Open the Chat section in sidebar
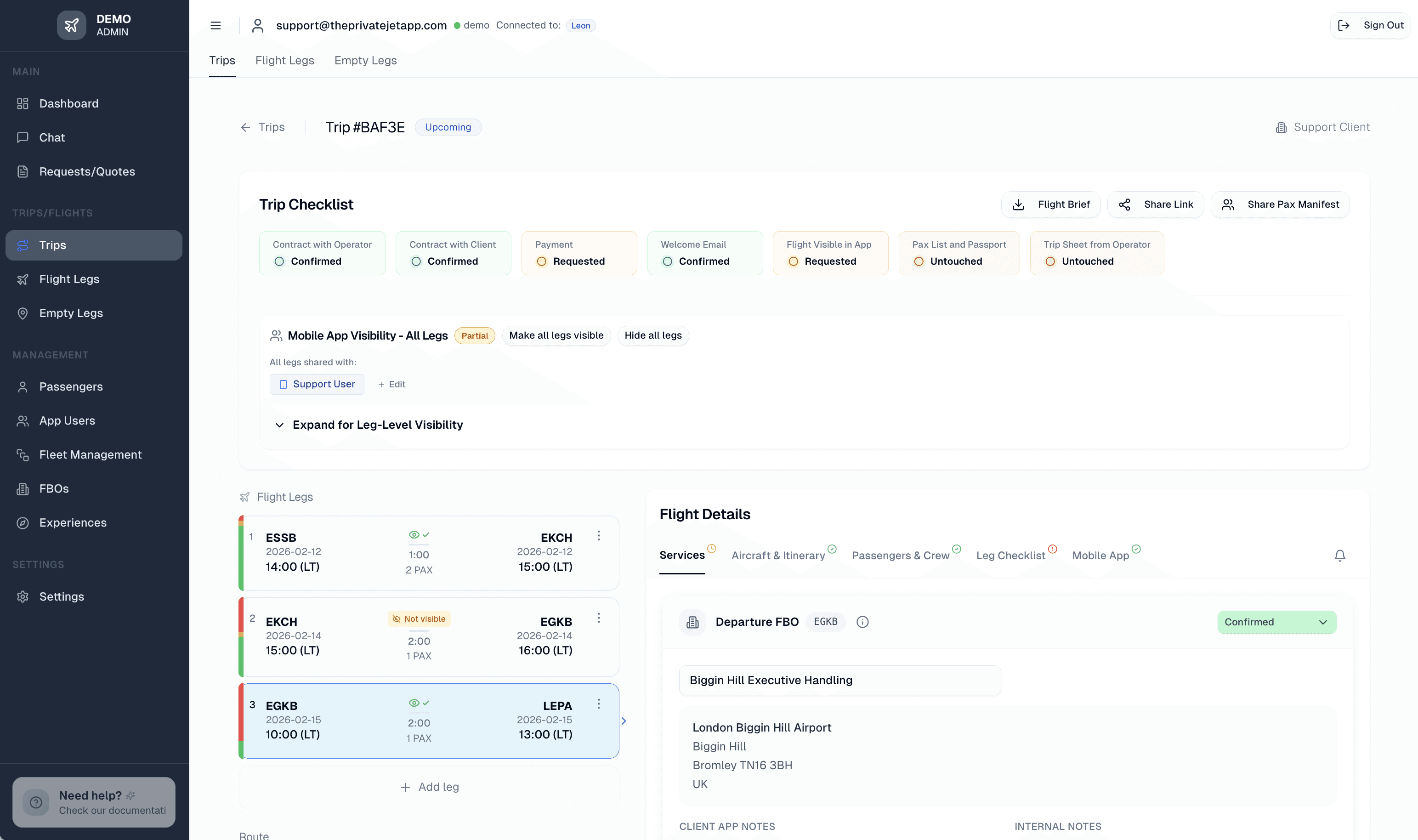 (x=51, y=137)
